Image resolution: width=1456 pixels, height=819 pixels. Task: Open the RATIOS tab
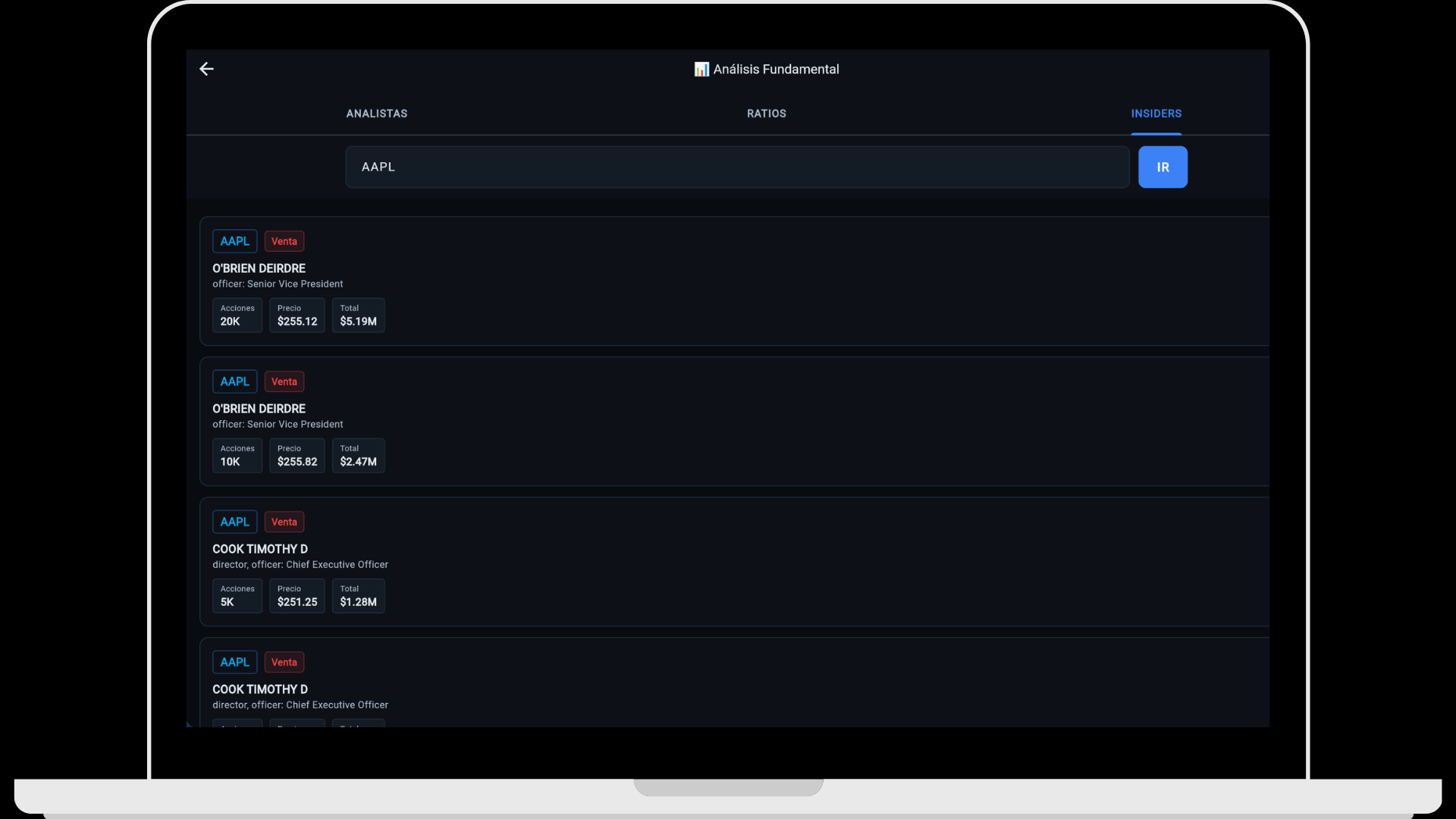(766, 113)
